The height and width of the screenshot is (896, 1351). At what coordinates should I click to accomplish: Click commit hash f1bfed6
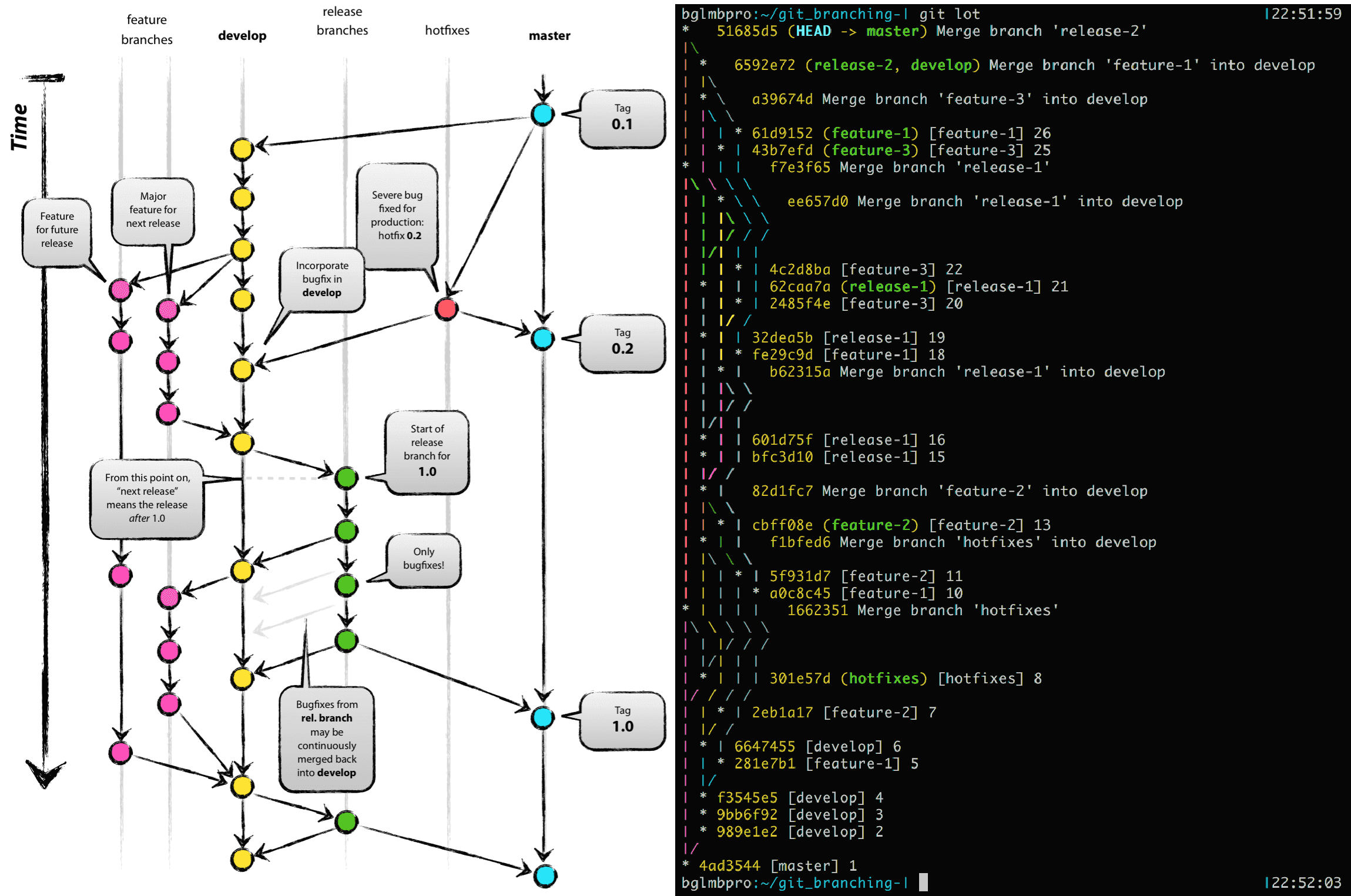(800, 542)
